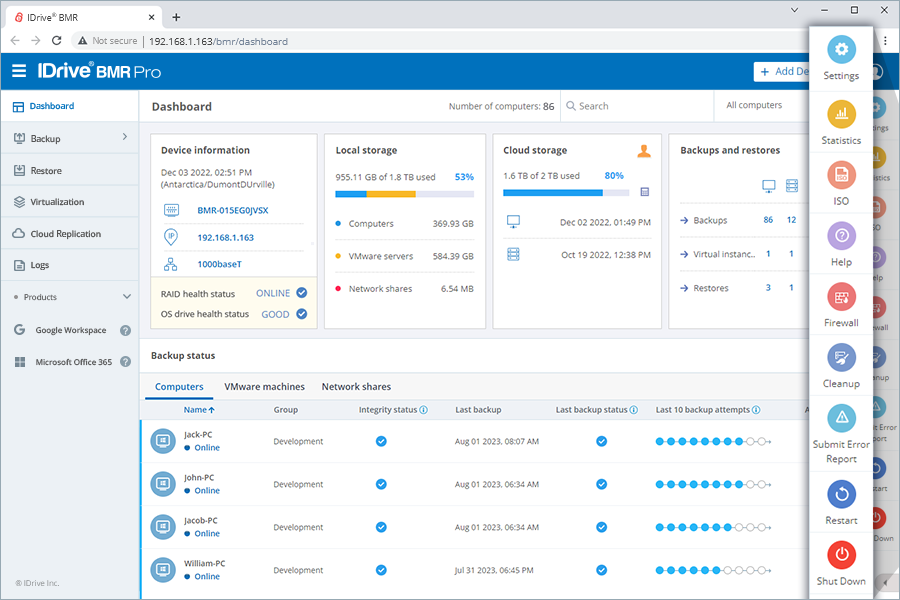Click the red Shut Down icon
Screen dimensions: 900x600
tap(841, 555)
